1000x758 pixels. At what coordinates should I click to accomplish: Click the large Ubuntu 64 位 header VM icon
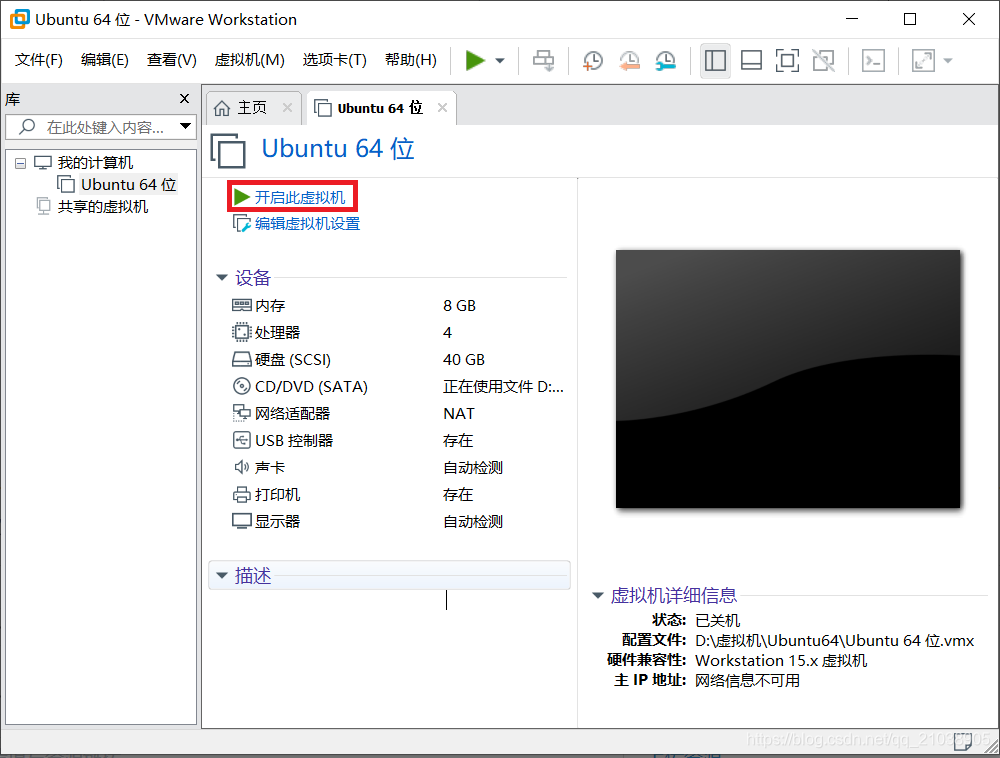coord(228,150)
